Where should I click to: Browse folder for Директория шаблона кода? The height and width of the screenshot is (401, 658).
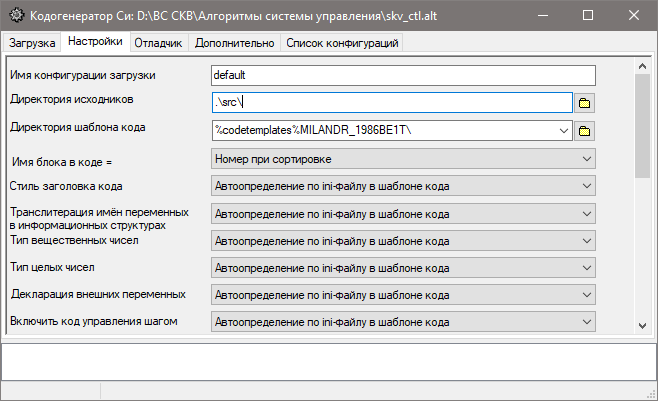pyautogui.click(x=586, y=131)
